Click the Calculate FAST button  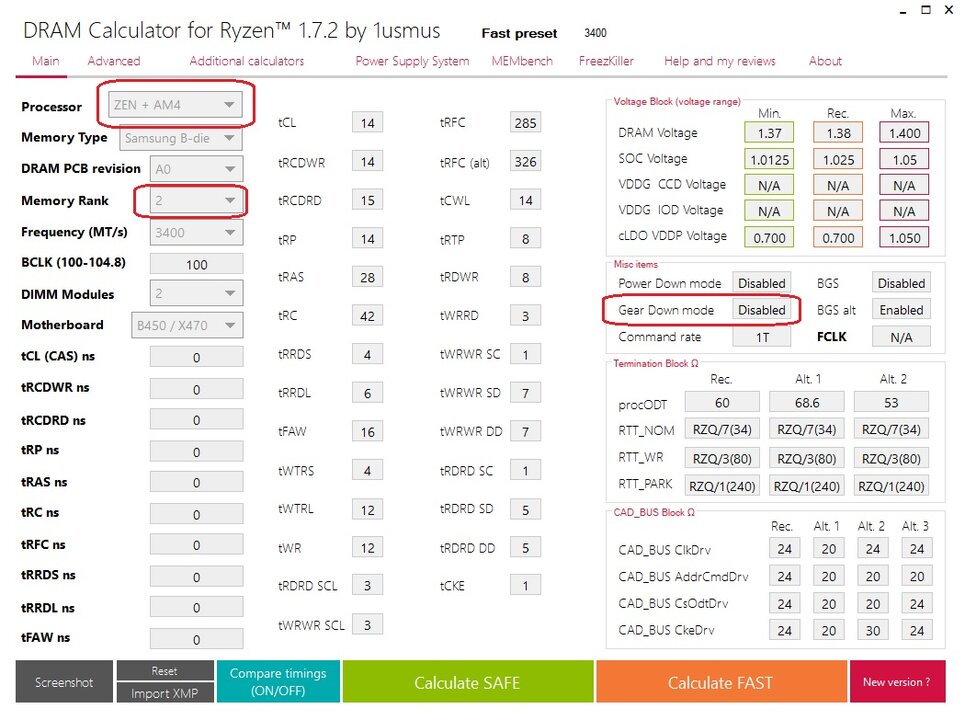[721, 682]
